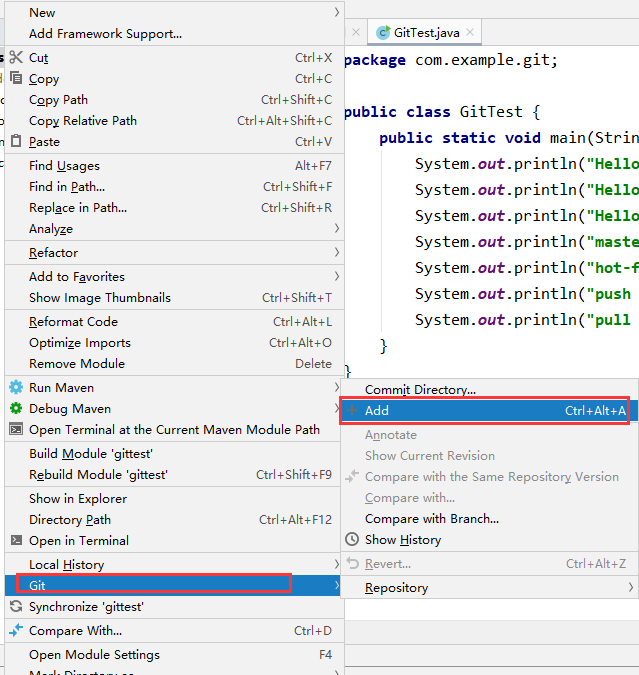Expand the Repository submenu arrow
This screenshot has height=675, width=639.
pos(630,587)
